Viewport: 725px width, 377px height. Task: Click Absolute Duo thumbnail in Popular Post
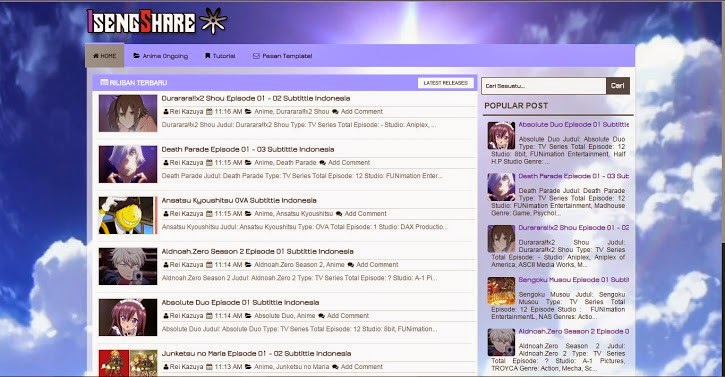501,136
